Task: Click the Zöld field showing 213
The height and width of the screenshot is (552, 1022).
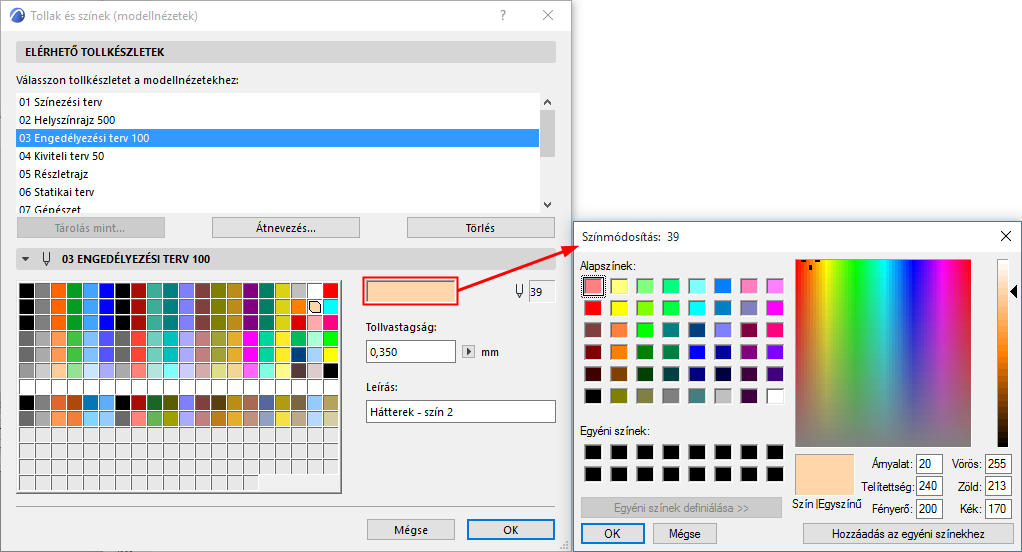Action: 998,486
